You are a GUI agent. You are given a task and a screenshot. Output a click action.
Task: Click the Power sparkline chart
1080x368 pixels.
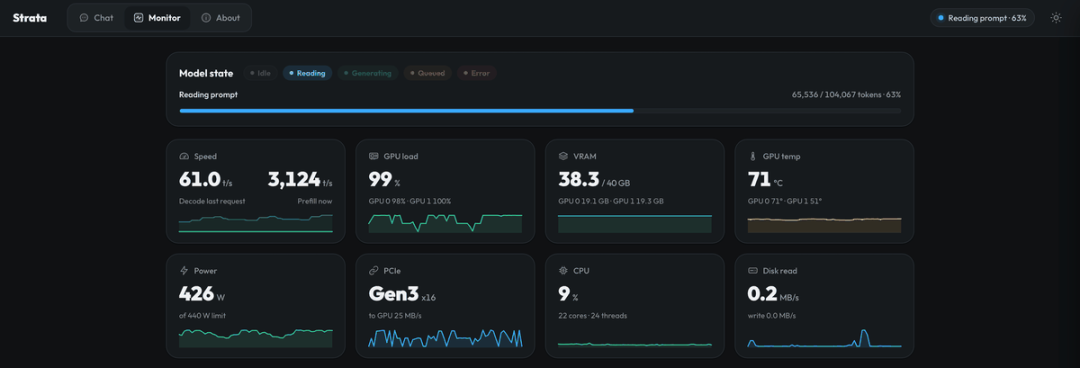point(256,338)
